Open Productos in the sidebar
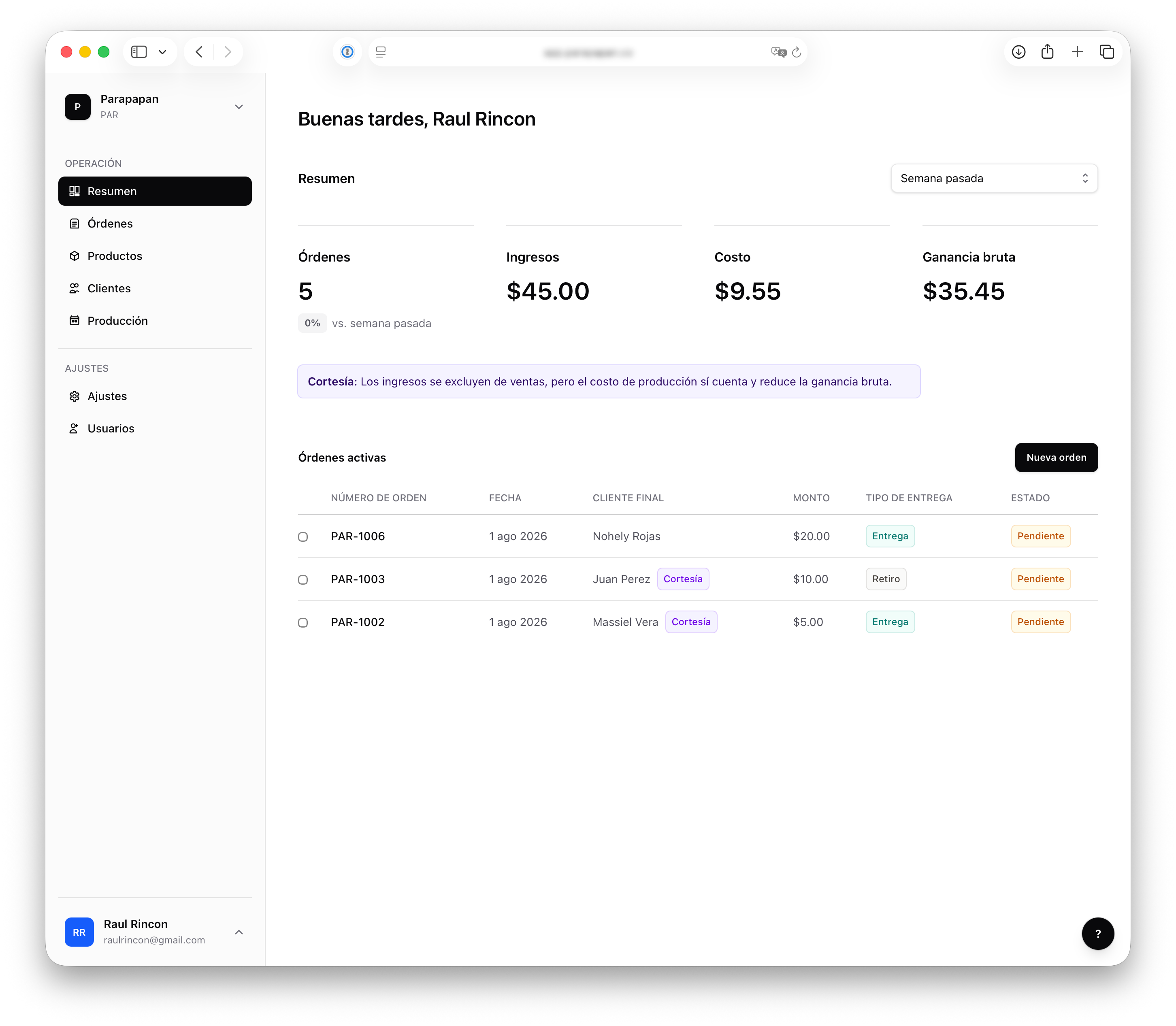 coord(155,256)
